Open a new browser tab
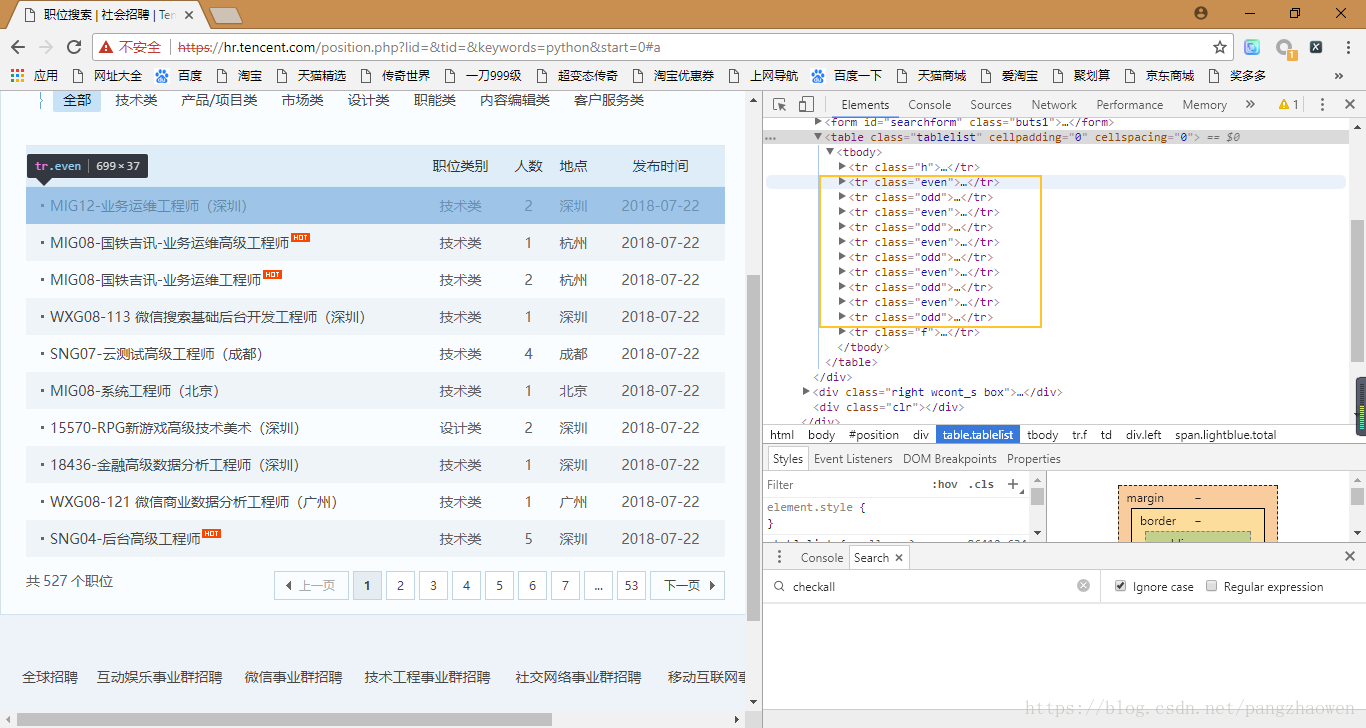The height and width of the screenshot is (728, 1366). pos(226,15)
